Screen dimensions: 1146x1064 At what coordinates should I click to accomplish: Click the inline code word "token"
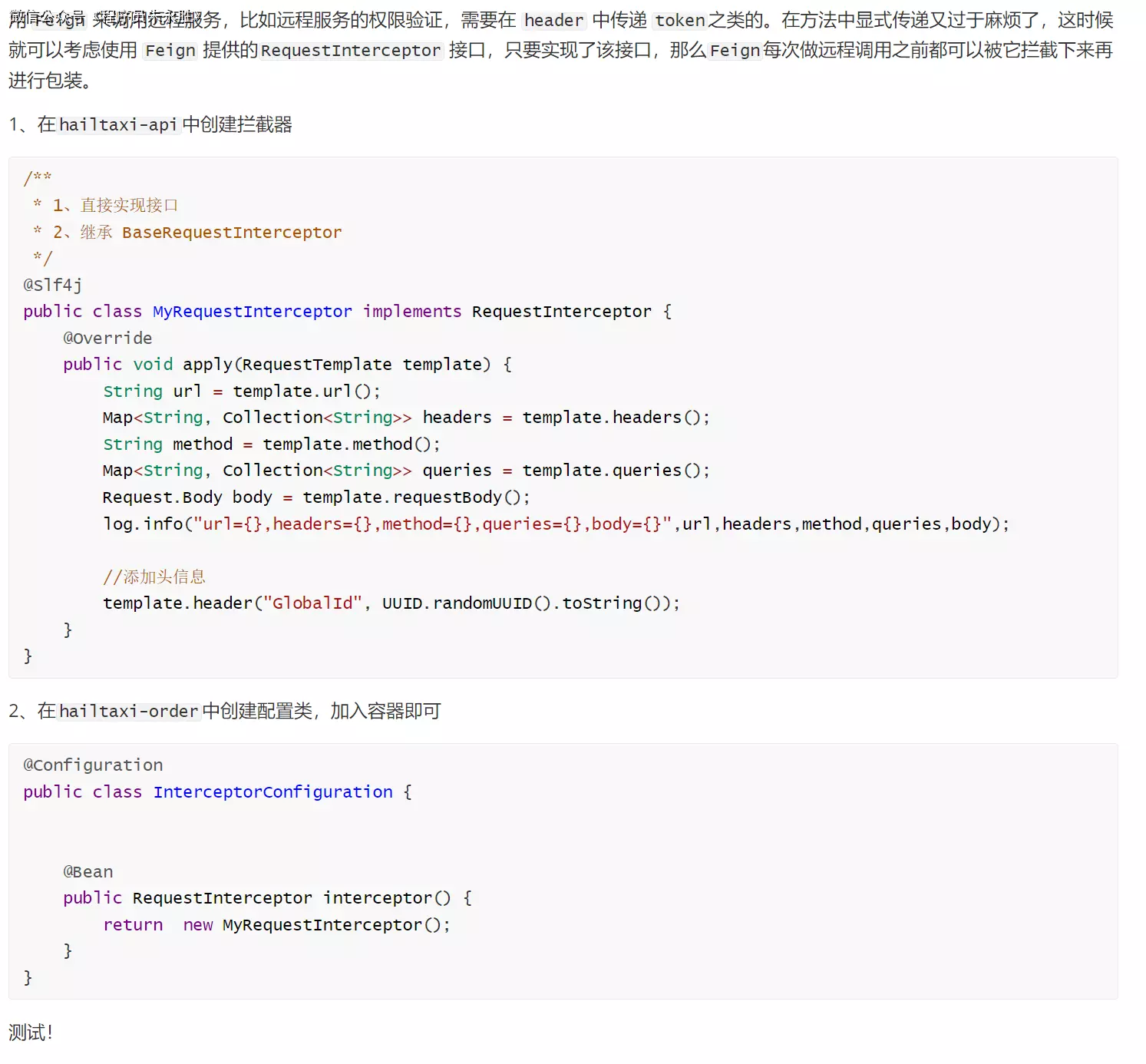click(679, 21)
